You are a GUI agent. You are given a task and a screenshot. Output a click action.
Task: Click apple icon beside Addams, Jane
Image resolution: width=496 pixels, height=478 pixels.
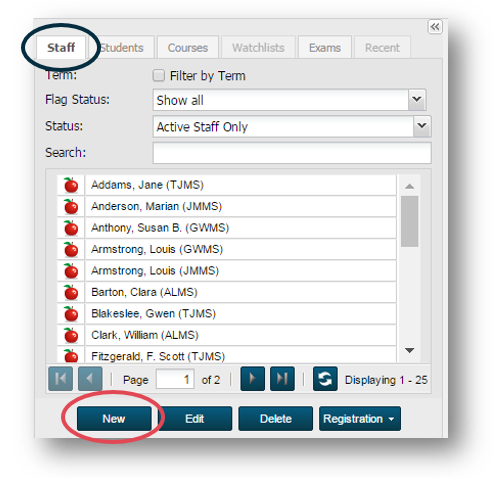(71, 185)
